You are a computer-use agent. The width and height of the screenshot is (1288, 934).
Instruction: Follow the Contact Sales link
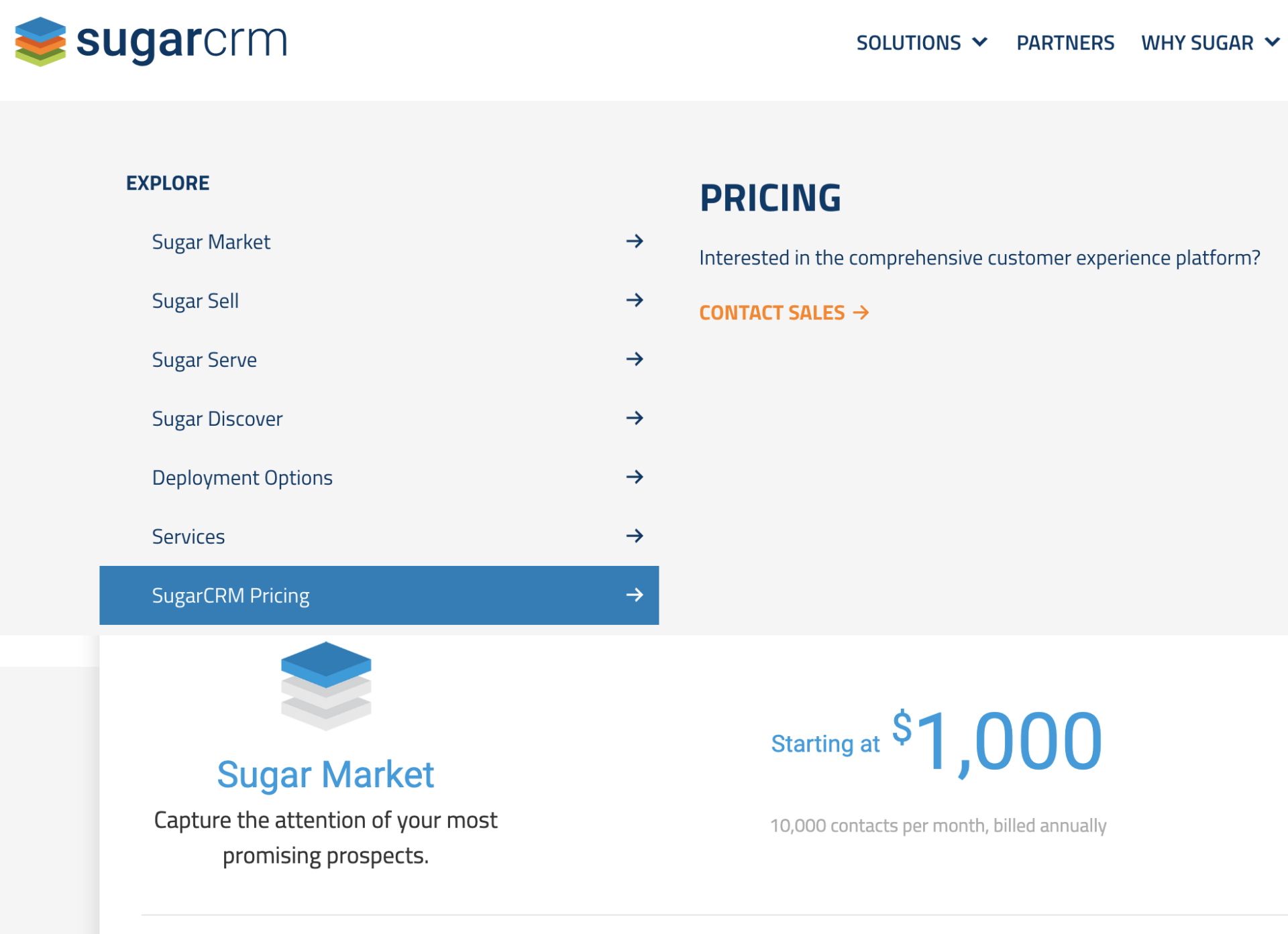point(784,312)
